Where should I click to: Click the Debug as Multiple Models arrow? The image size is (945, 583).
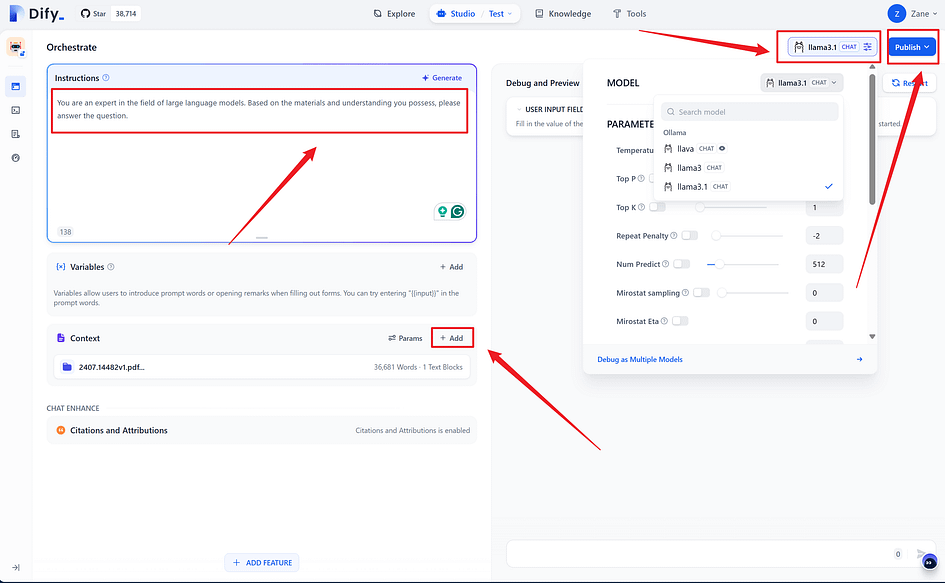[x=859, y=359]
